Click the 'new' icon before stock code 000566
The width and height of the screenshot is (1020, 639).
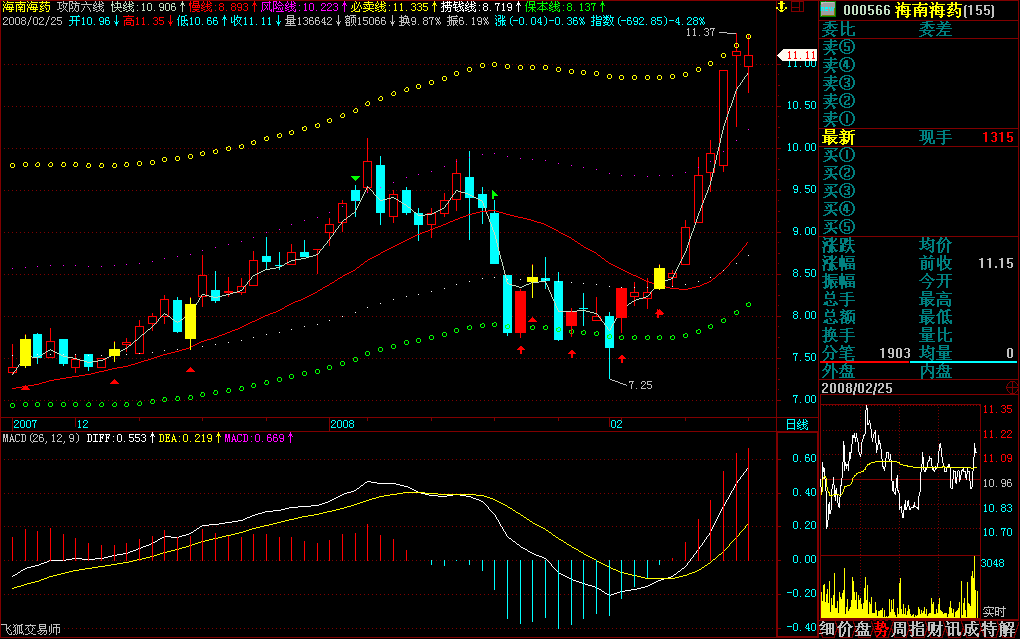click(x=827, y=9)
